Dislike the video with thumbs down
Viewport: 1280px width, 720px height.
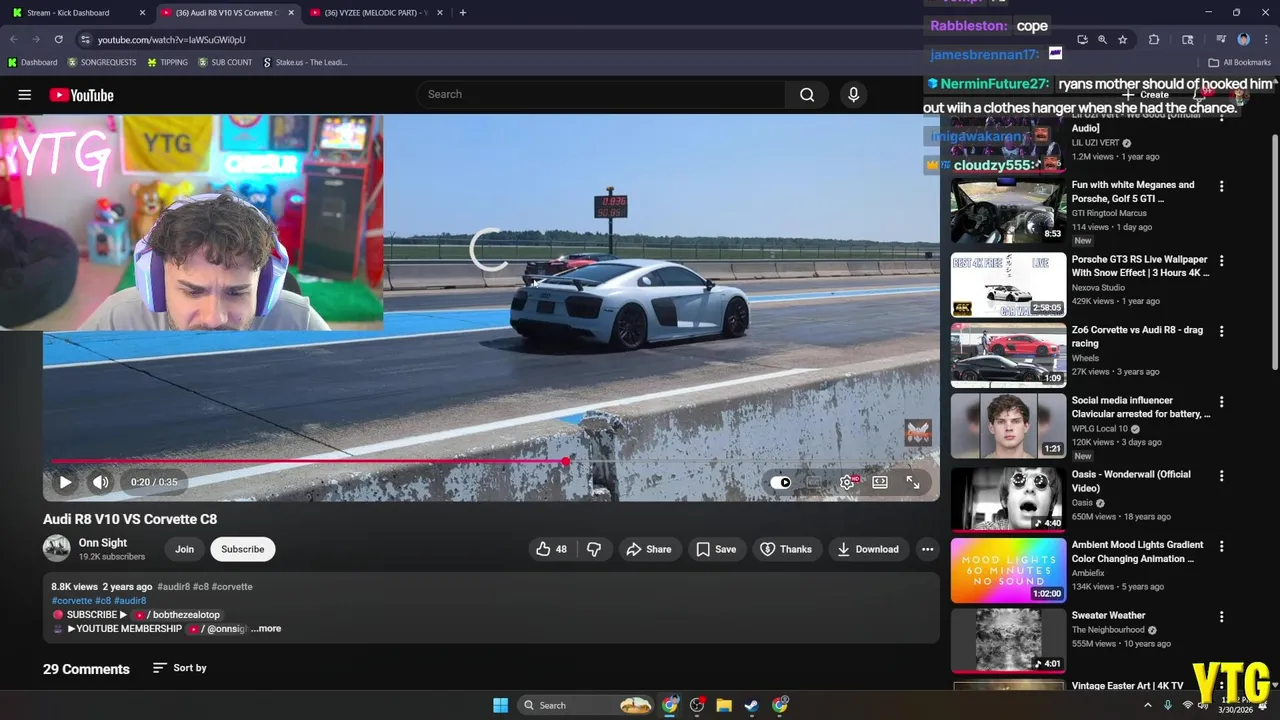click(x=594, y=549)
